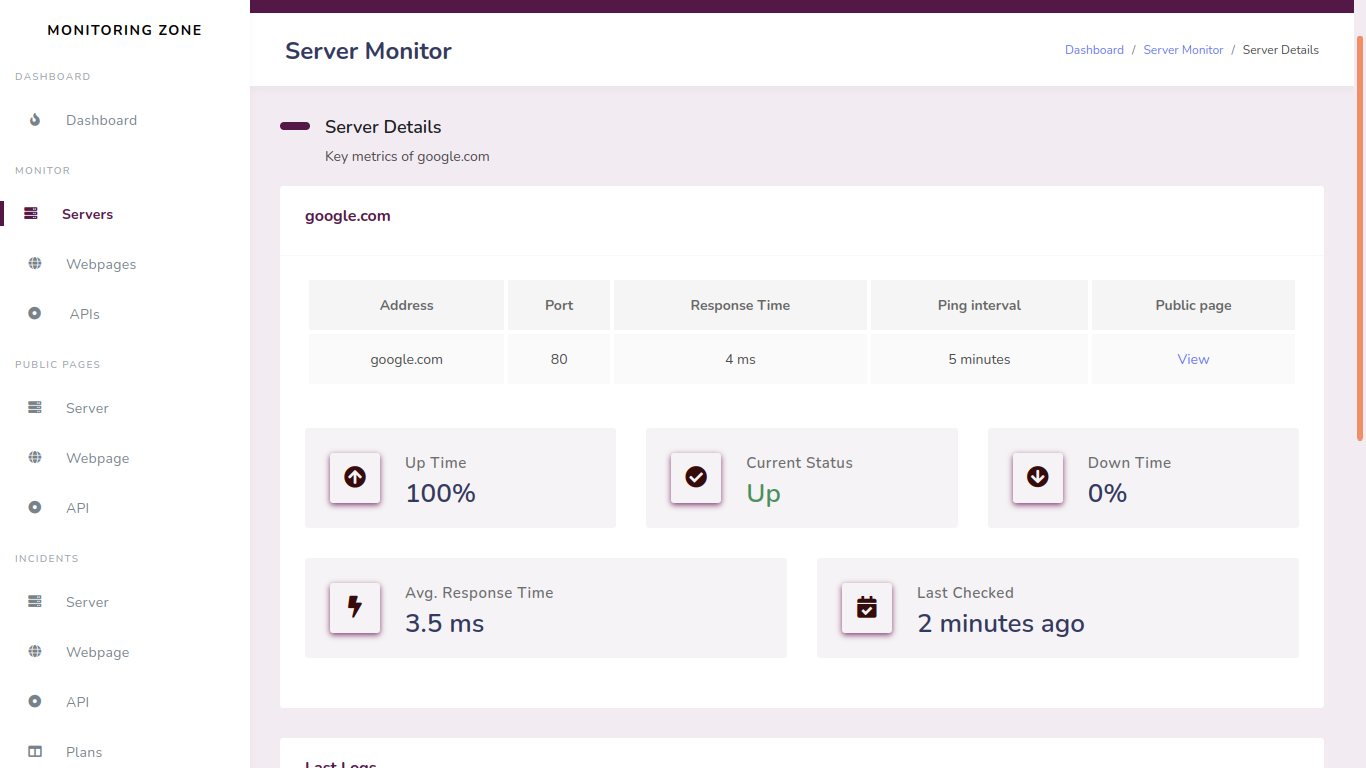This screenshot has width=1366, height=768.
Task: Click the Plans table icon in sidebar
Action: (35, 752)
